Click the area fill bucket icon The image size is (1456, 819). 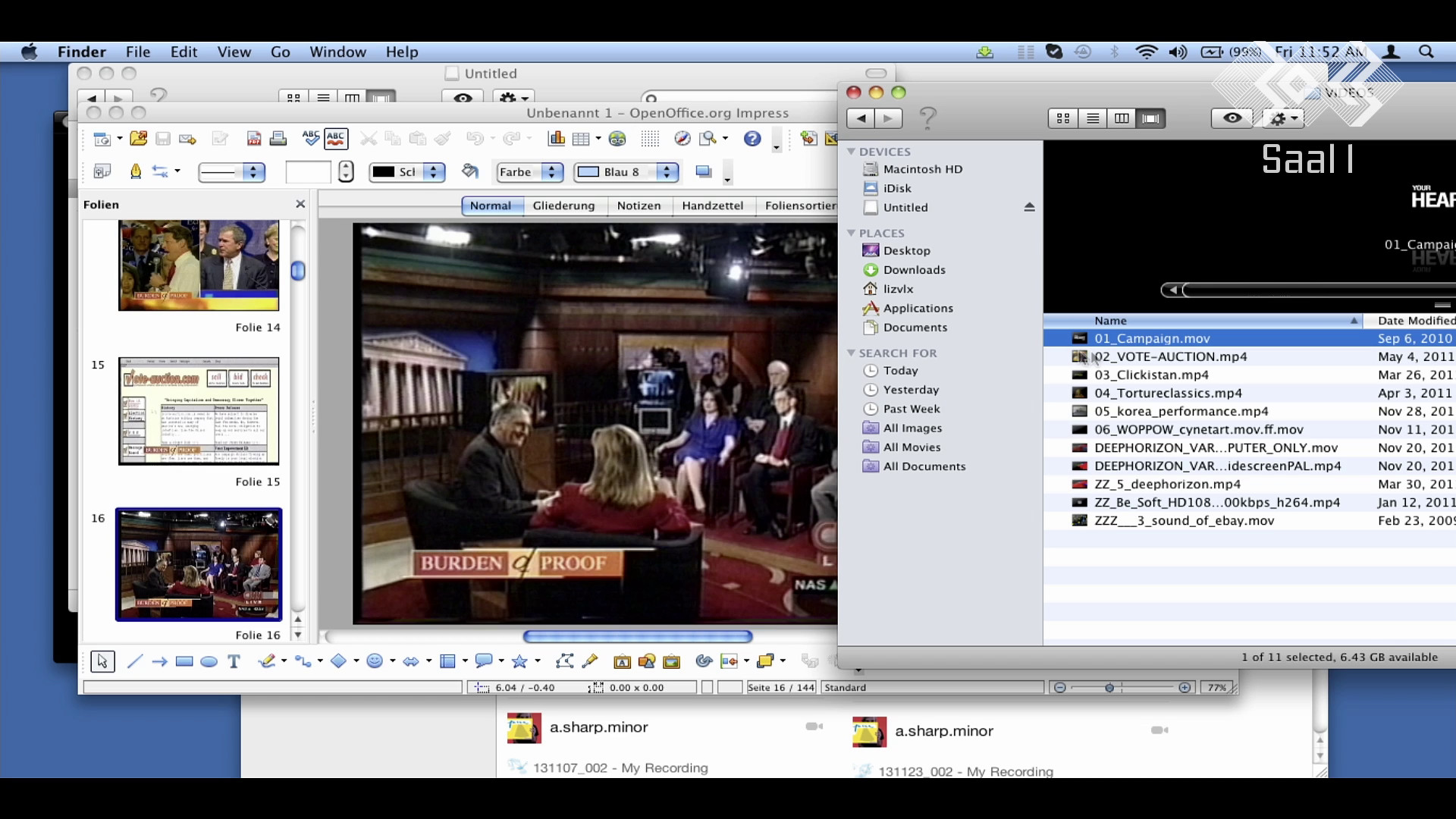(470, 171)
